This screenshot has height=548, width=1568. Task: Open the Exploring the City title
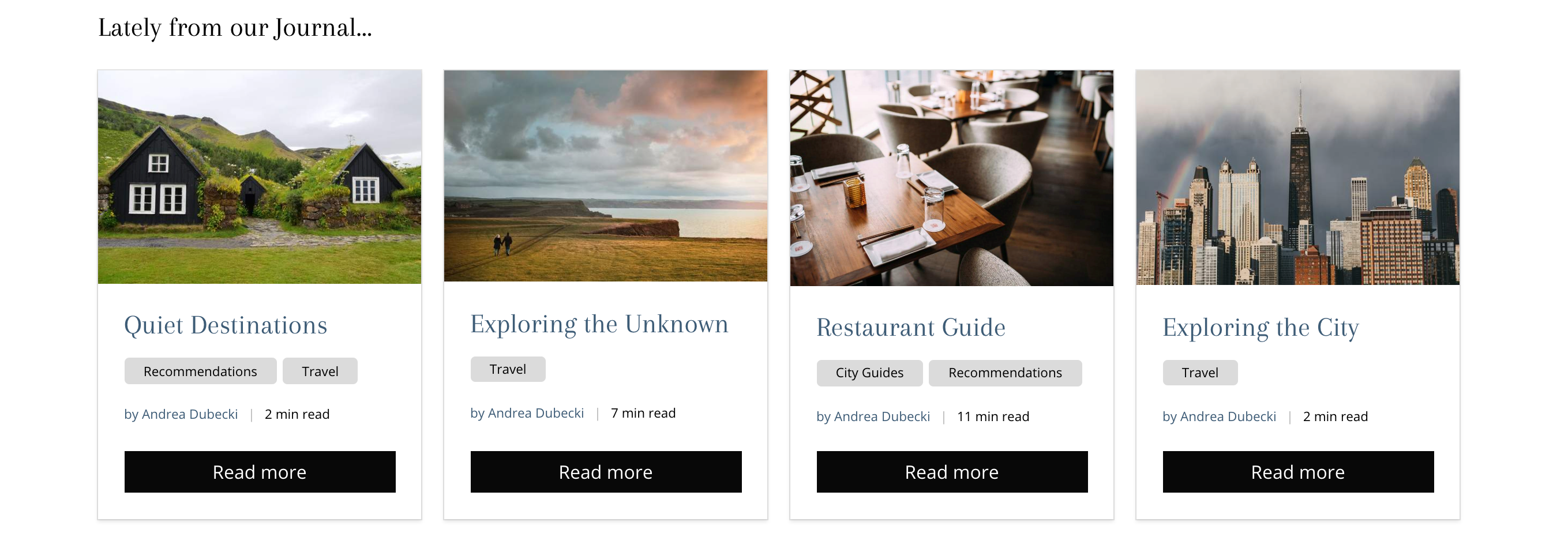coord(1260,328)
